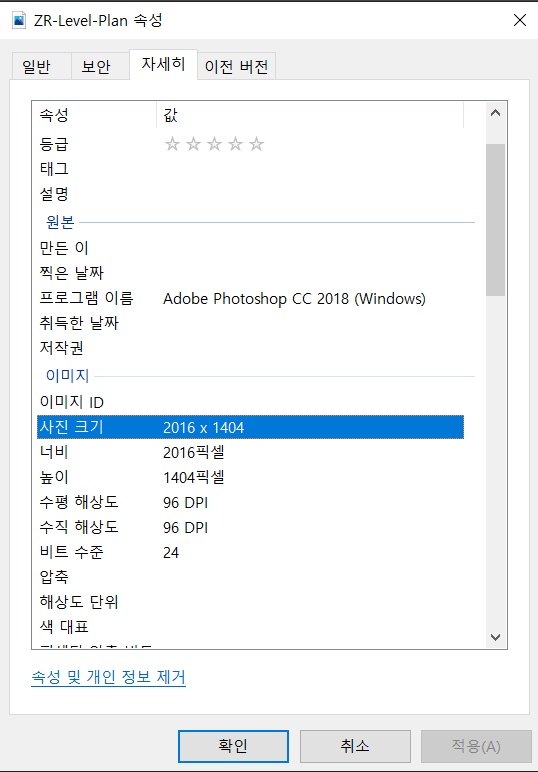Go to the 이전 버전 tab
Screen dimensions: 538x772
click(x=236, y=66)
